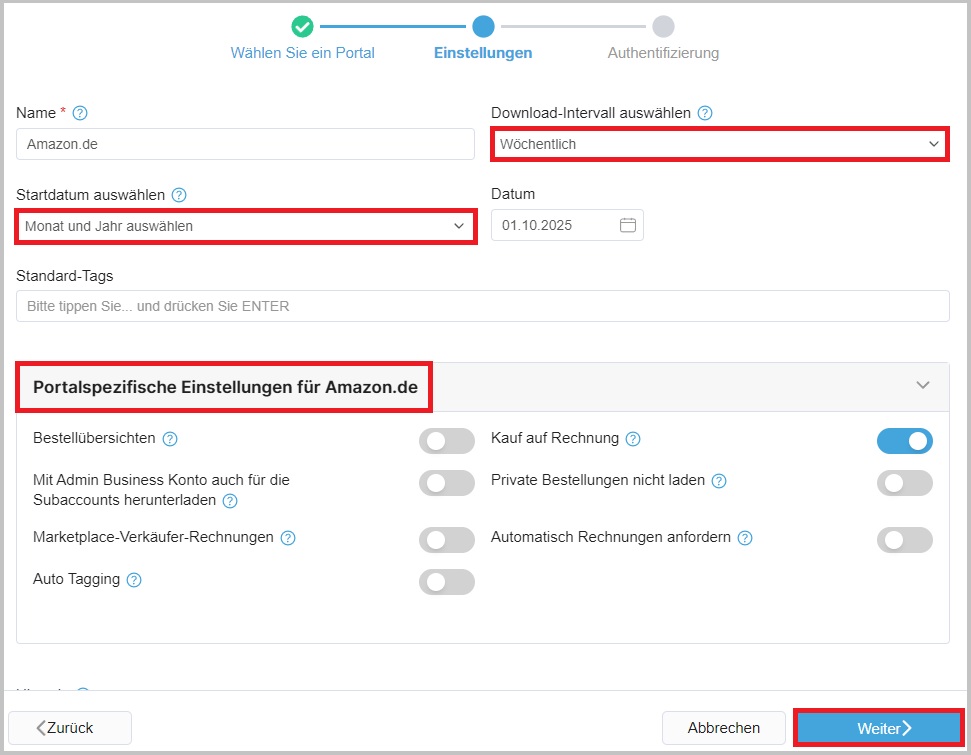Select the Authentifizierung step label

(663, 53)
